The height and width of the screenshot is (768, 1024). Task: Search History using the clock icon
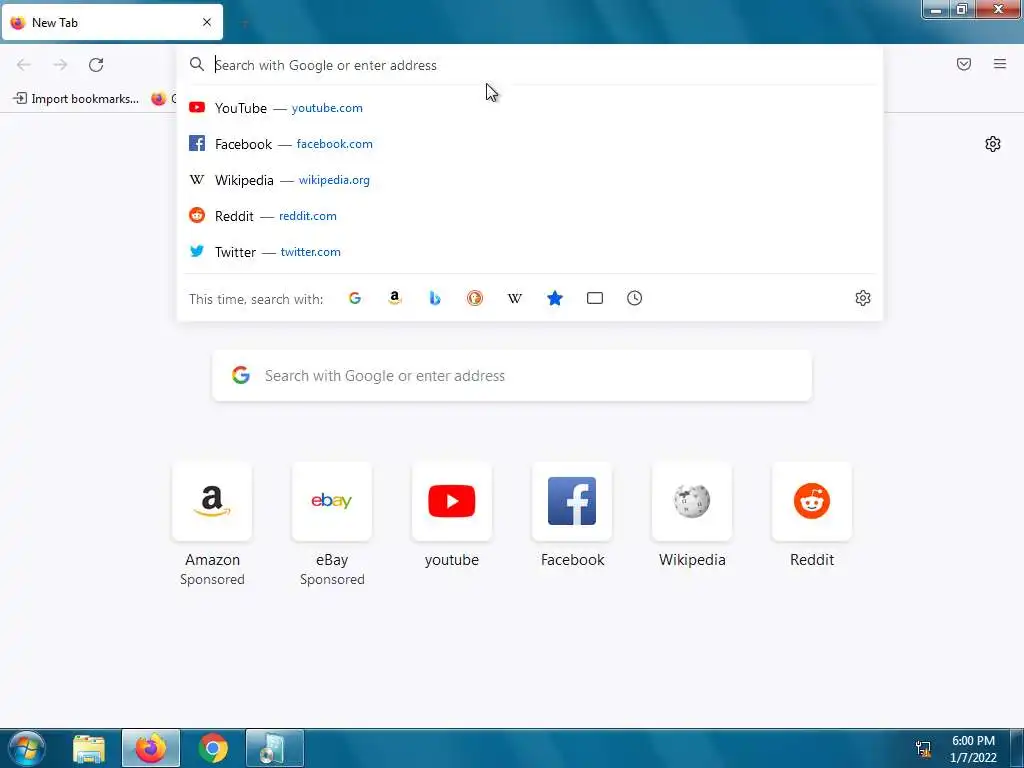[634, 298]
